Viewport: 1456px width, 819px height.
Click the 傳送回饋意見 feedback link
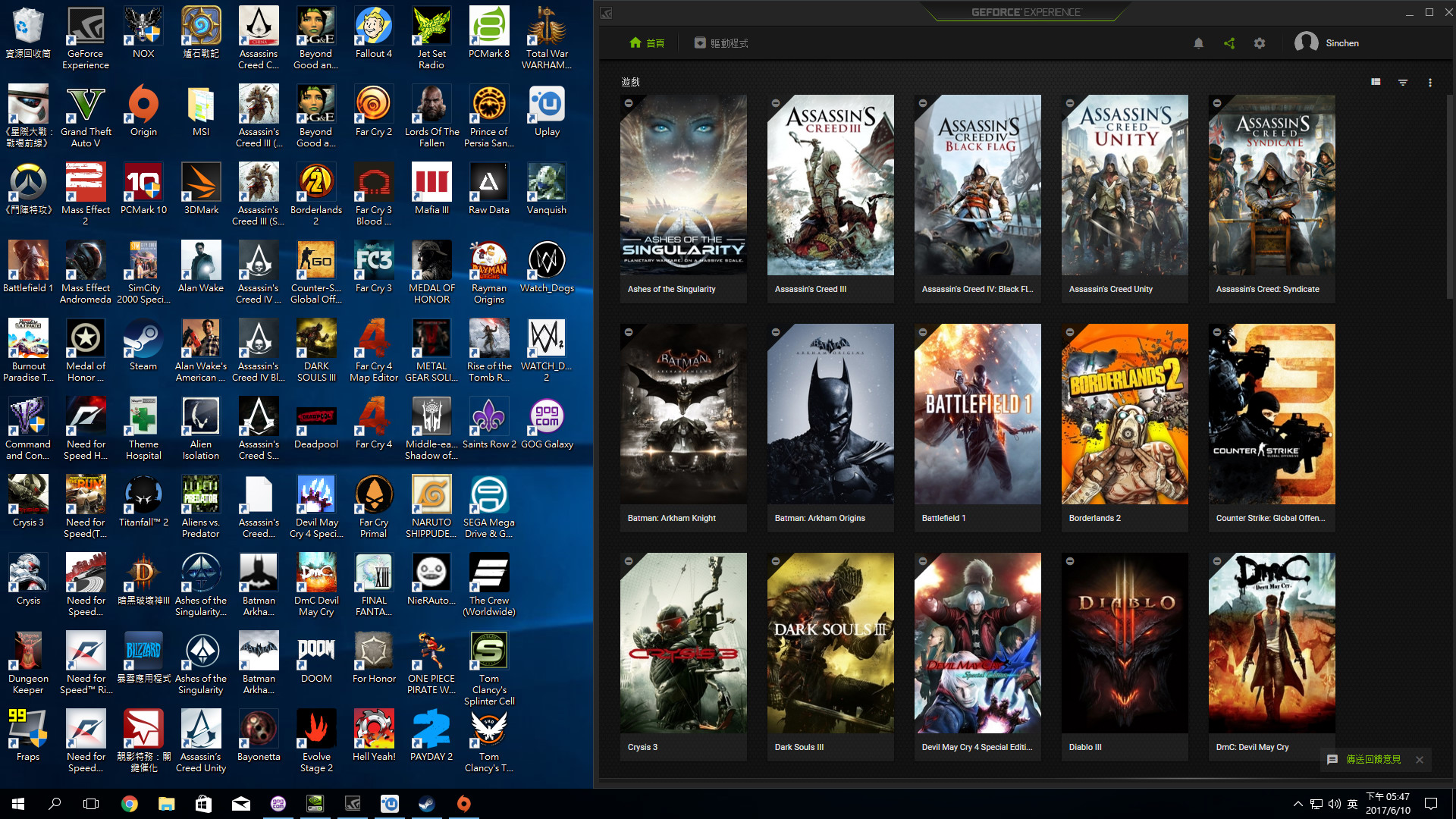[1373, 759]
